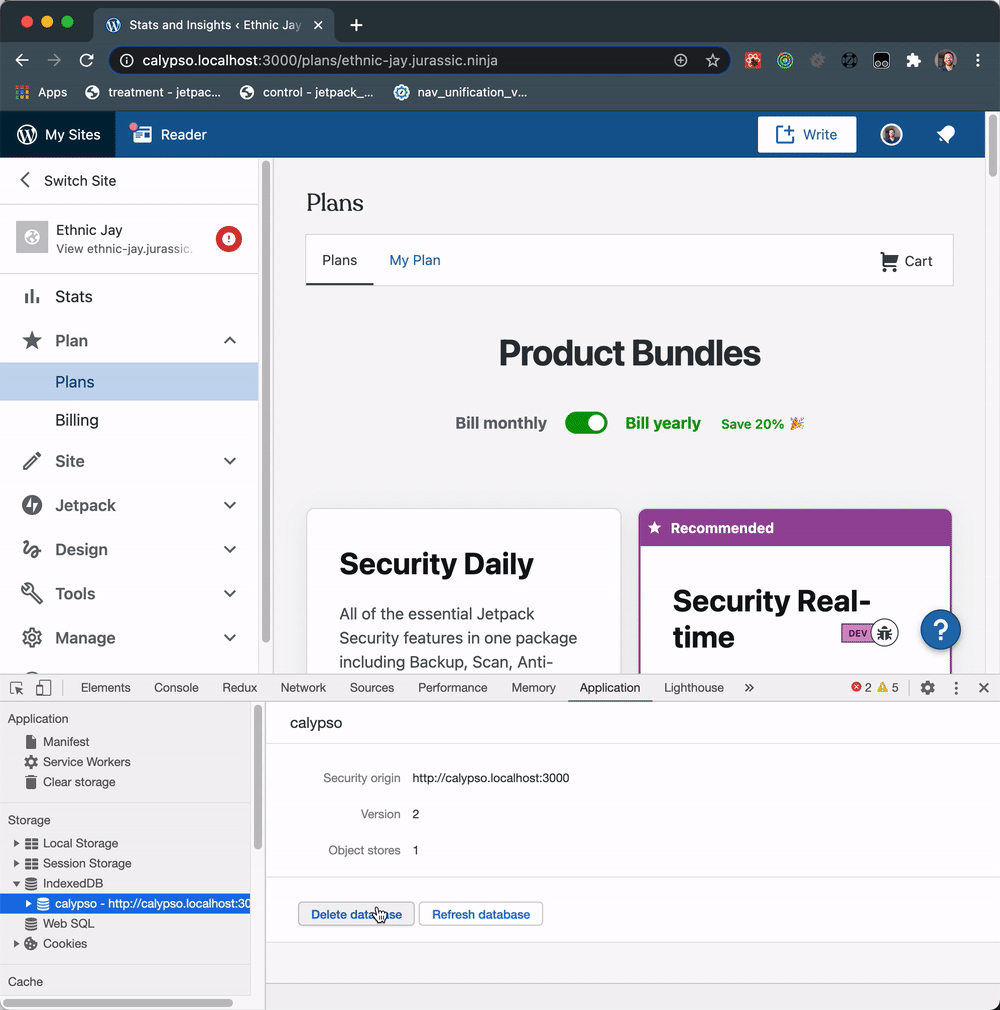Viewport: 1000px width, 1010px height.
Task: Open Service Workers in Application panel
Action: point(86,762)
